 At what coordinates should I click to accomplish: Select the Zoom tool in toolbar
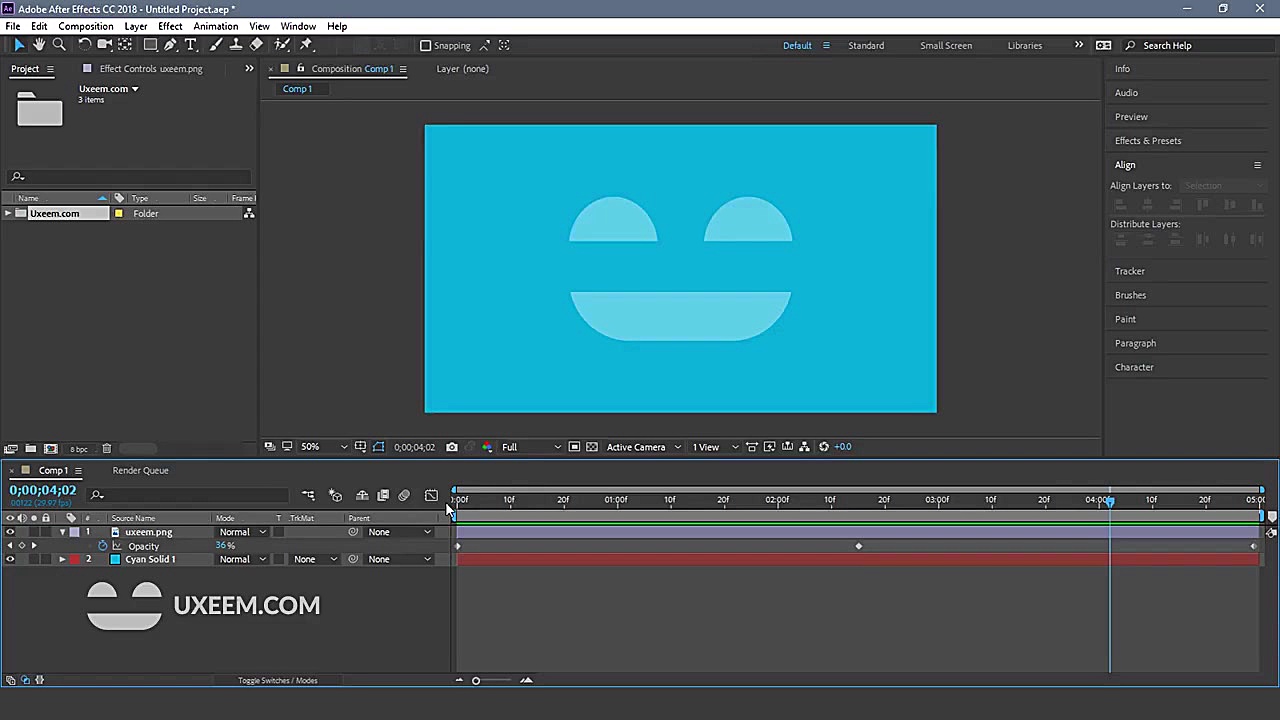[x=59, y=45]
